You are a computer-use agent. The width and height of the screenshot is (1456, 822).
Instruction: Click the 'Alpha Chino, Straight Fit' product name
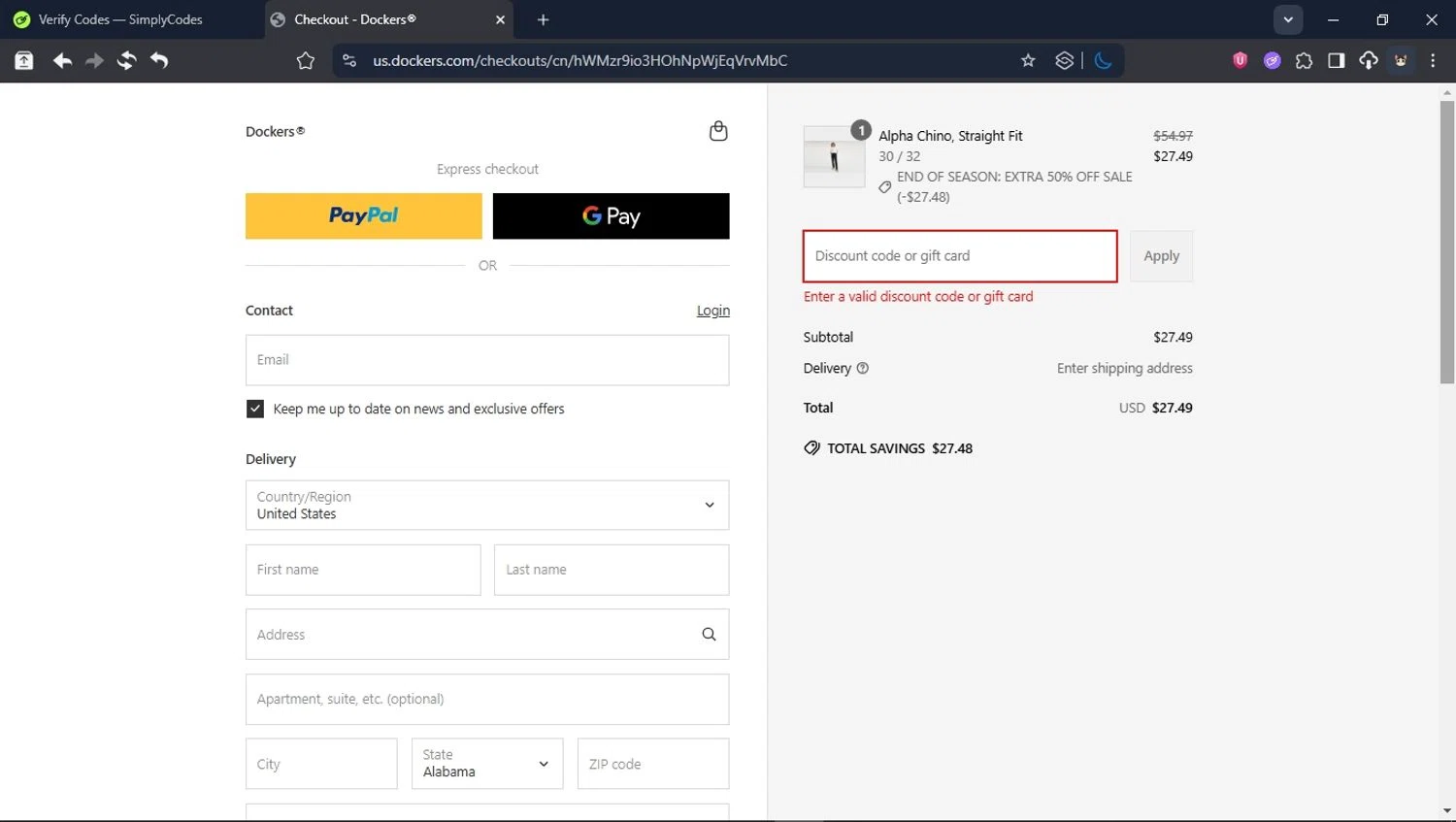[950, 136]
